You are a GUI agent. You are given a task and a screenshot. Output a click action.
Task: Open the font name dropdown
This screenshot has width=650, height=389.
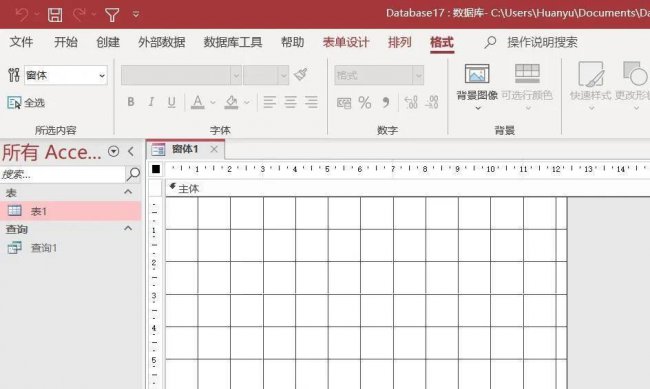pos(236,75)
